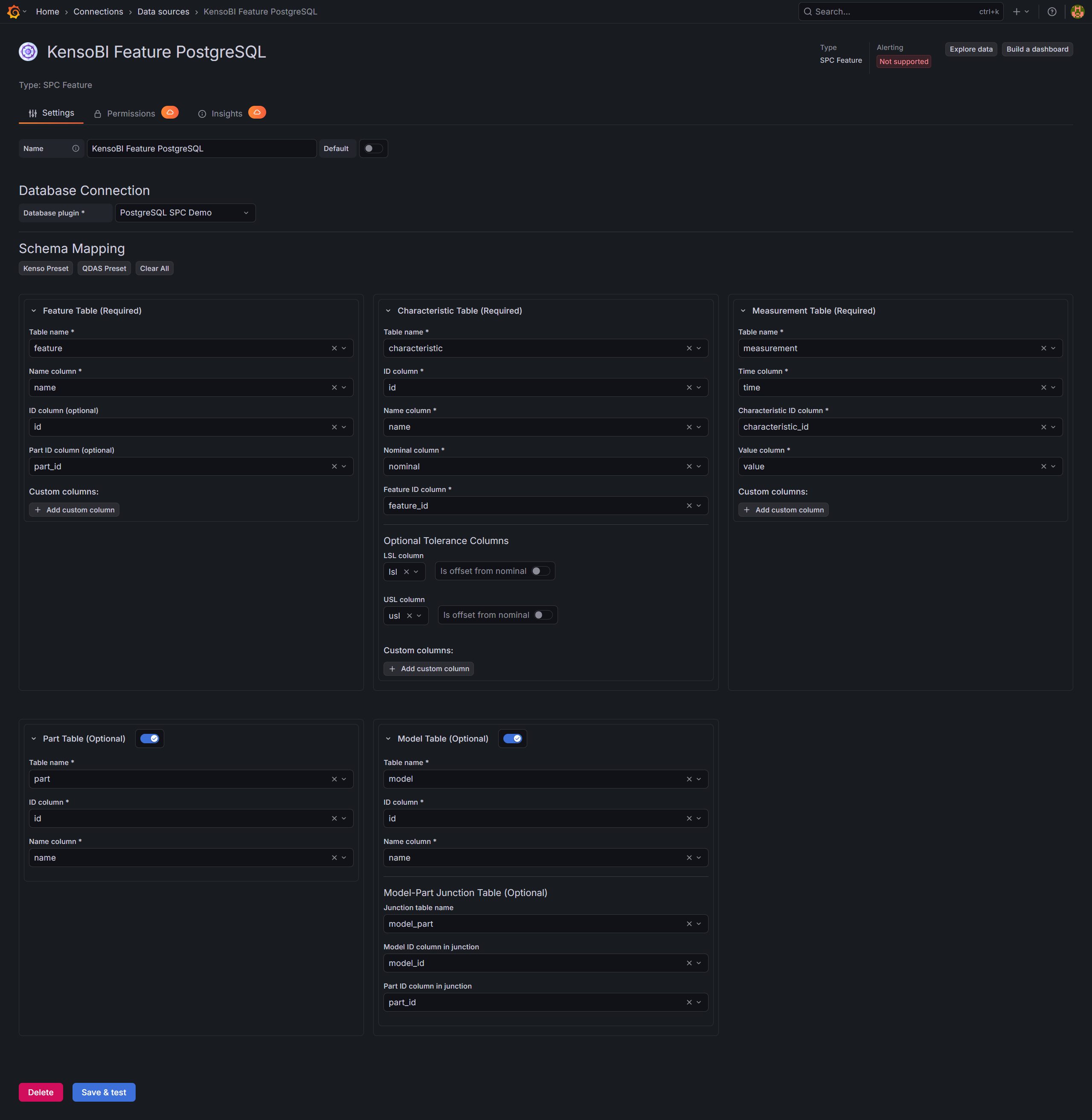
Task: Open the user profile avatar
Action: click(x=1077, y=12)
